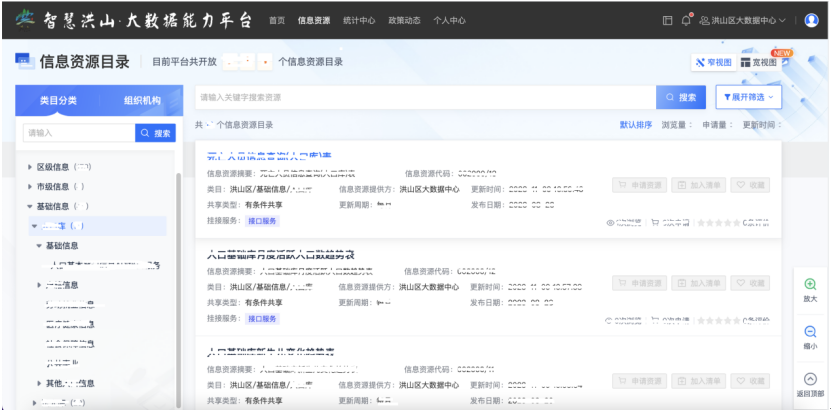Click 加入清单 on third resource card

click(x=699, y=381)
